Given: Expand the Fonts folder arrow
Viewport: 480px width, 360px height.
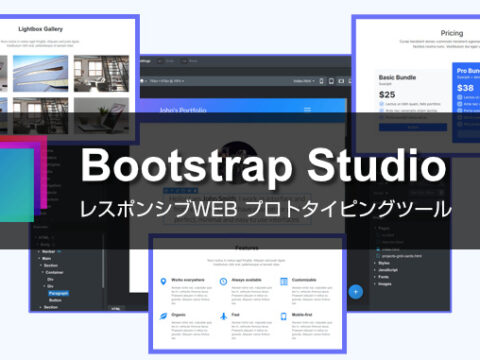Looking at the screenshot, I should pos(375,277).
